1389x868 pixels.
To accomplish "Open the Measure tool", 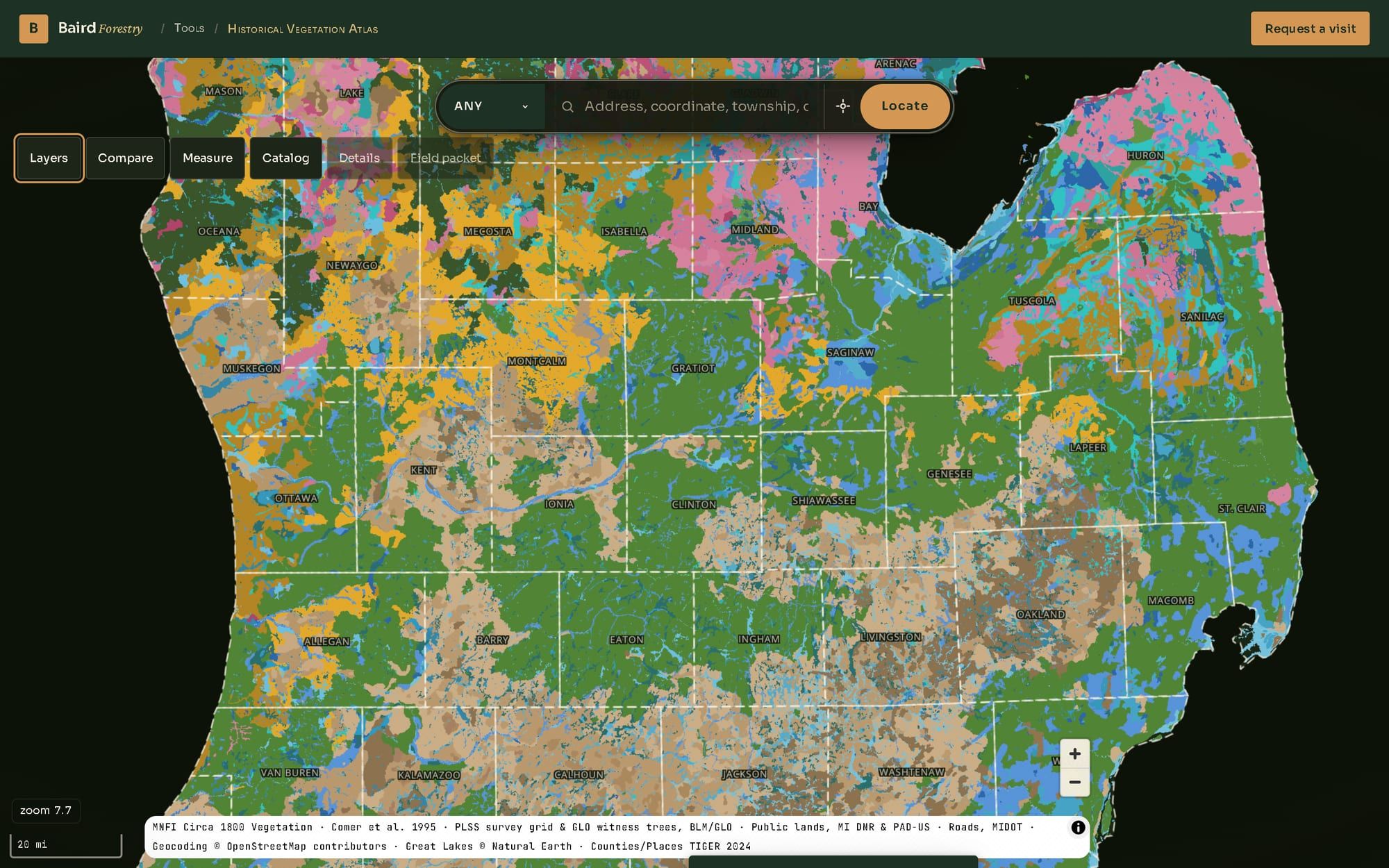I will pos(208,158).
